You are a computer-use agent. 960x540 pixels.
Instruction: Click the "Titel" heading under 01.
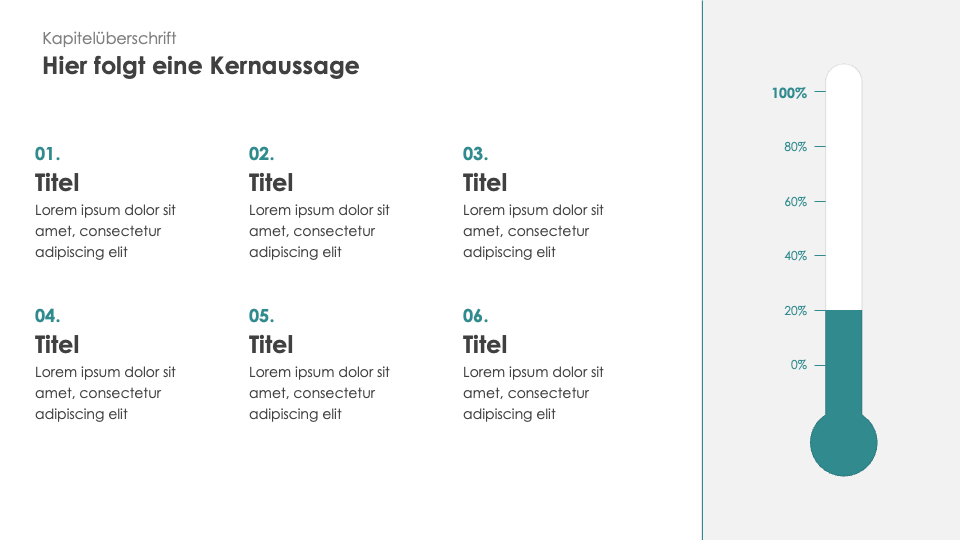tap(57, 183)
